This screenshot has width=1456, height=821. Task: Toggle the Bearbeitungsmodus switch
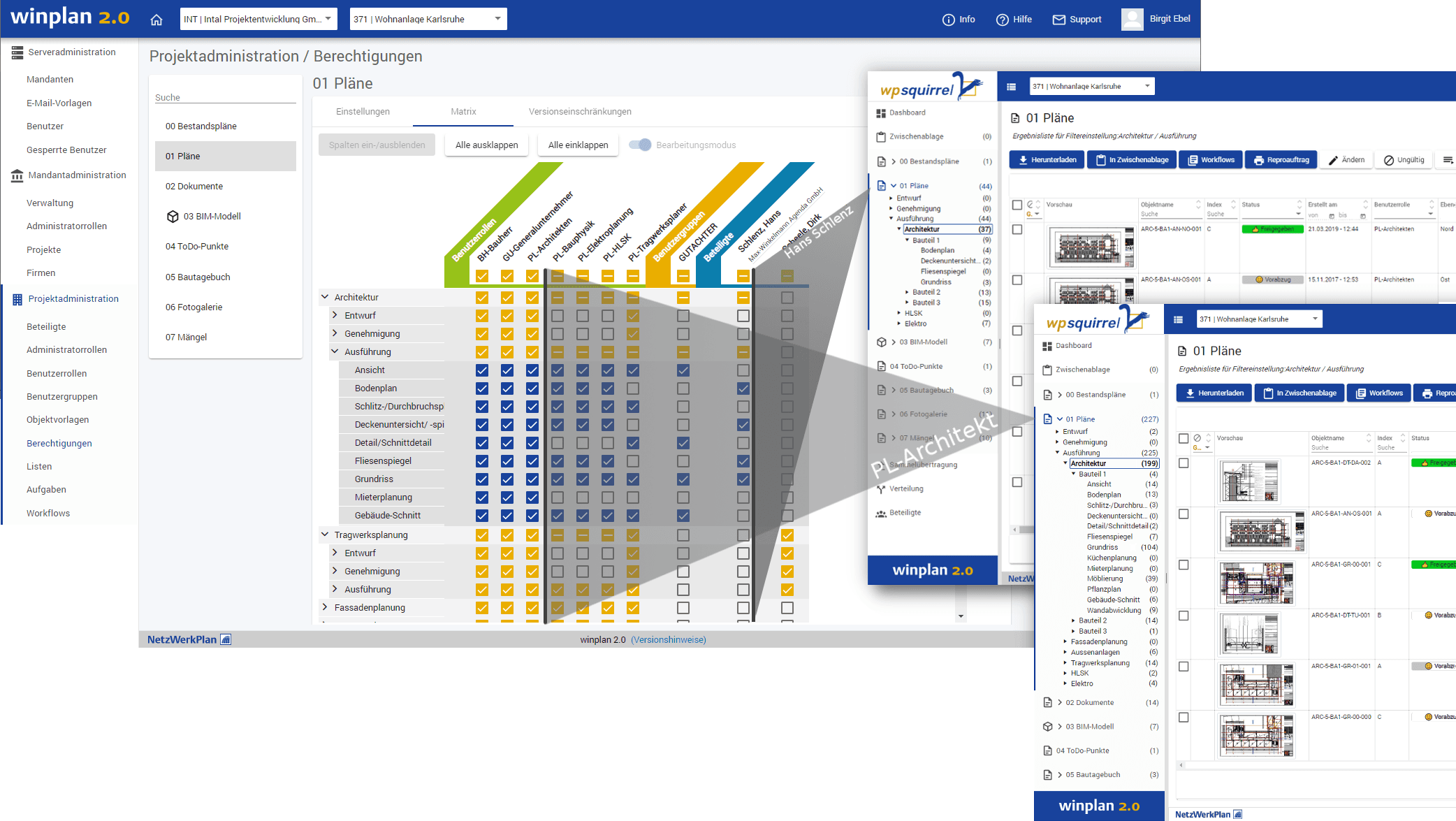640,145
